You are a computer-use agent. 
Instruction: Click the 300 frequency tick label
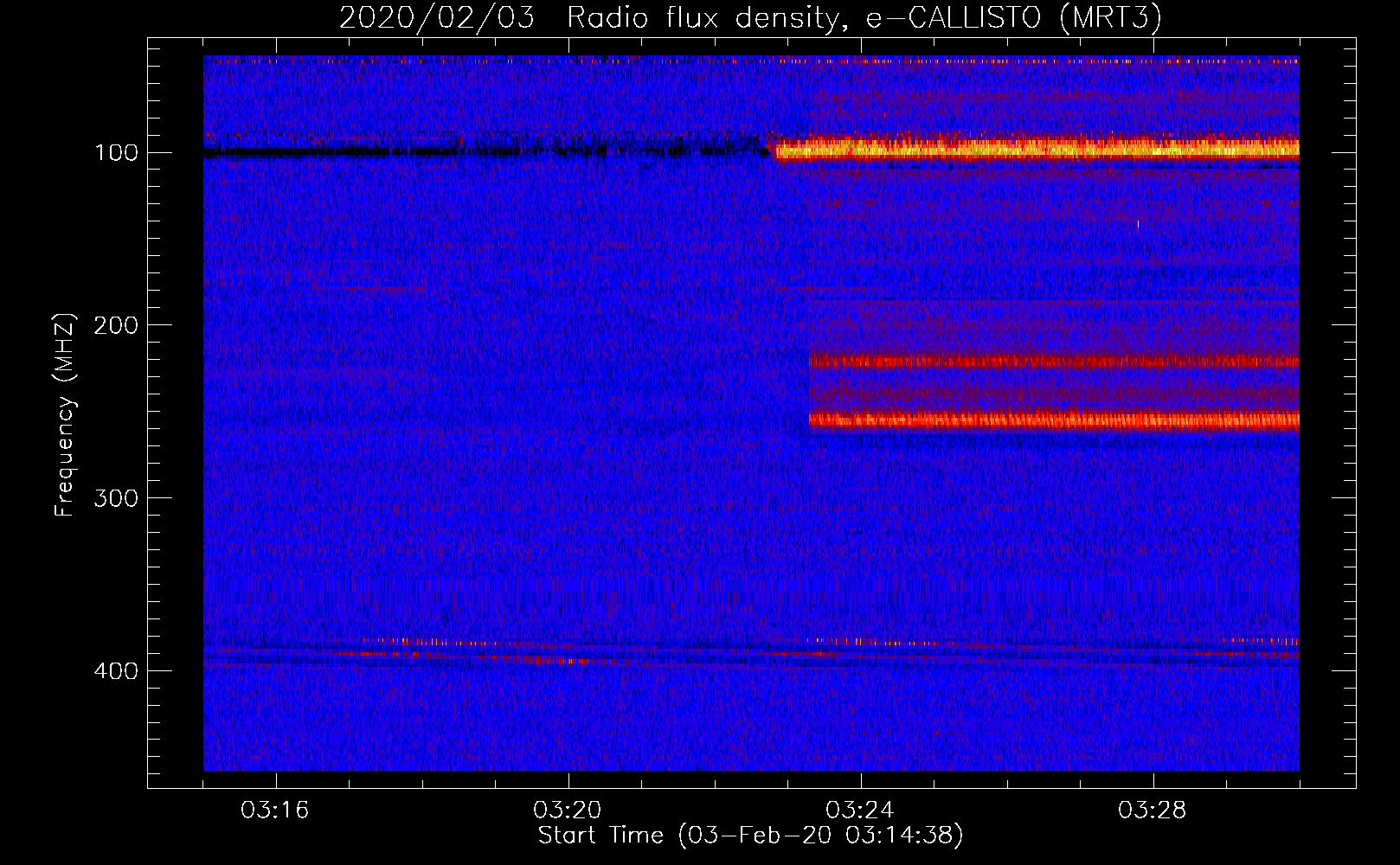click(x=117, y=498)
